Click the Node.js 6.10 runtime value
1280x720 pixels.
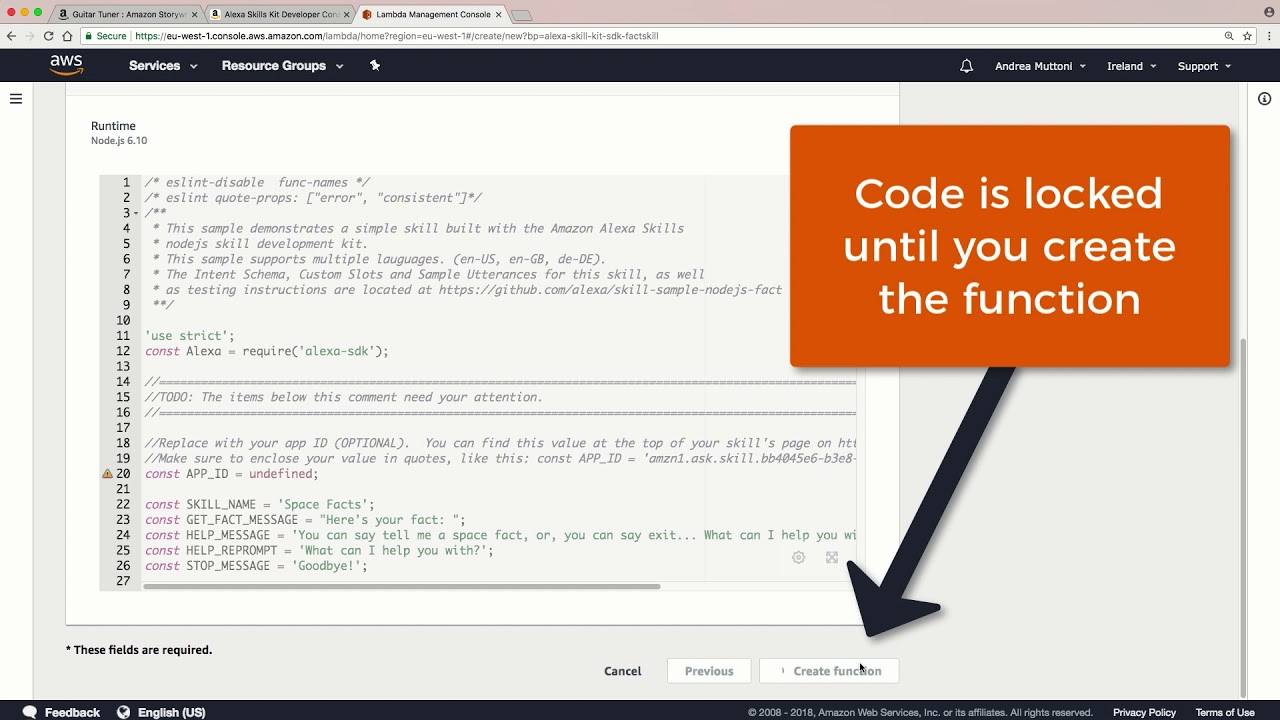point(119,141)
